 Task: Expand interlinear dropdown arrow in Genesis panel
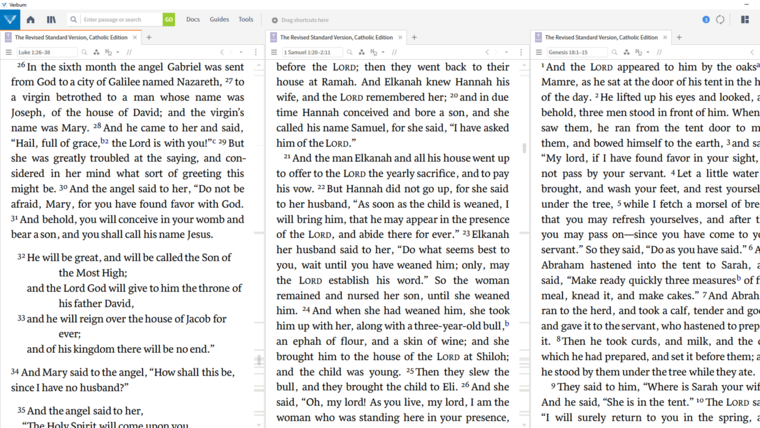(x=648, y=52)
